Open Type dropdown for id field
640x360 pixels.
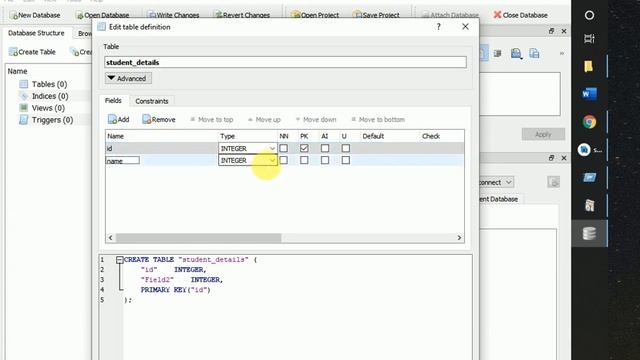(248, 148)
